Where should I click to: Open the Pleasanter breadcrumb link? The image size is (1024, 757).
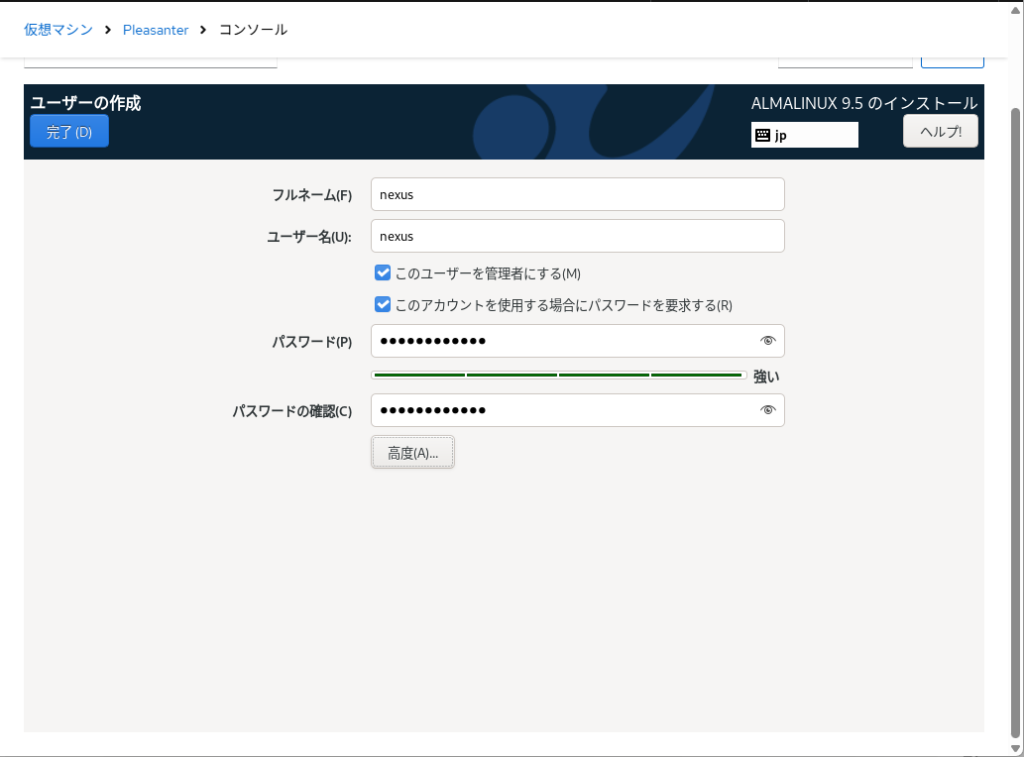(x=155, y=30)
